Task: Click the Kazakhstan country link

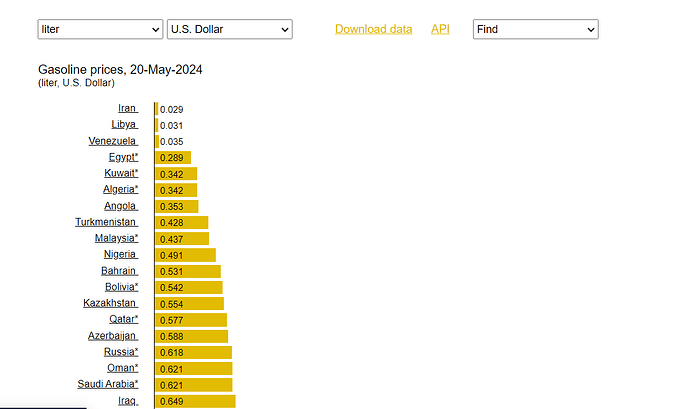Action: [109, 303]
